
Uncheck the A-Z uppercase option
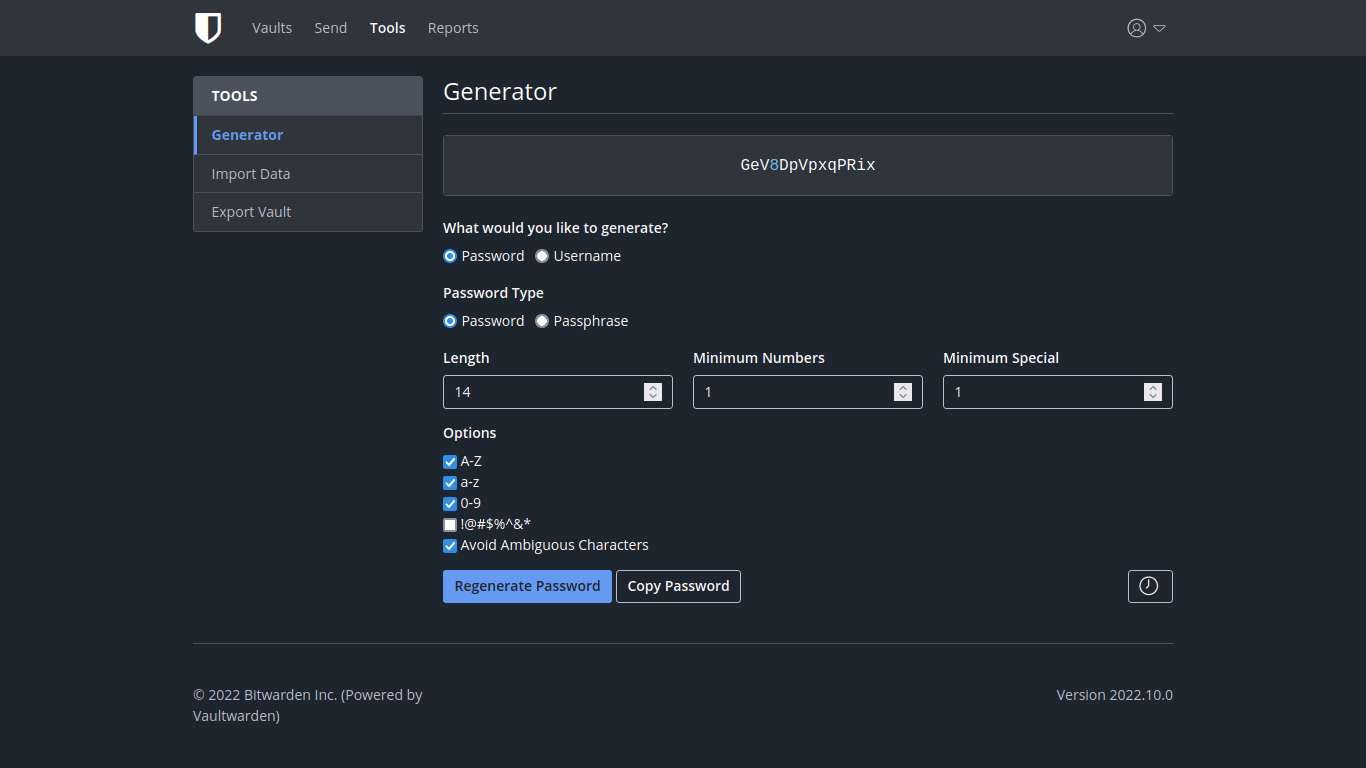click(x=450, y=462)
